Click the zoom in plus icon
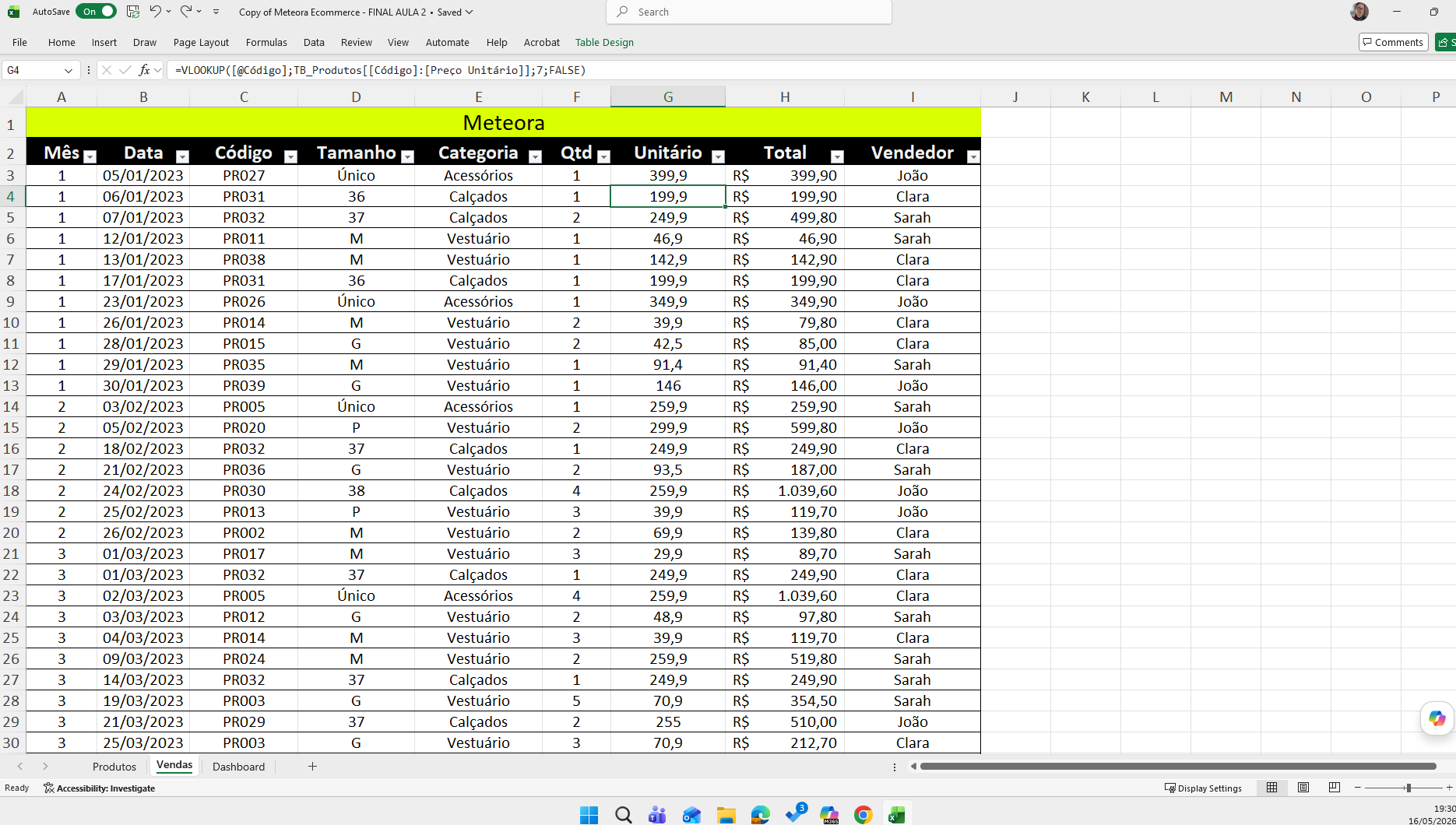1456x825 pixels. [1449, 788]
